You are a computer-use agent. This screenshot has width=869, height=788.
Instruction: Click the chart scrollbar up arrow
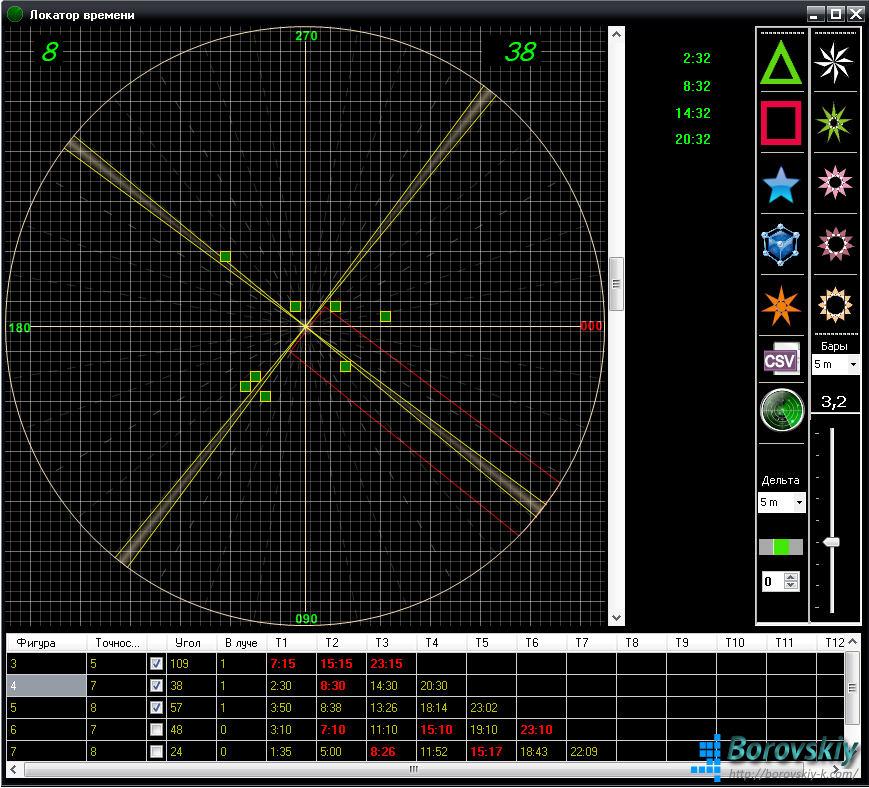coord(616,34)
